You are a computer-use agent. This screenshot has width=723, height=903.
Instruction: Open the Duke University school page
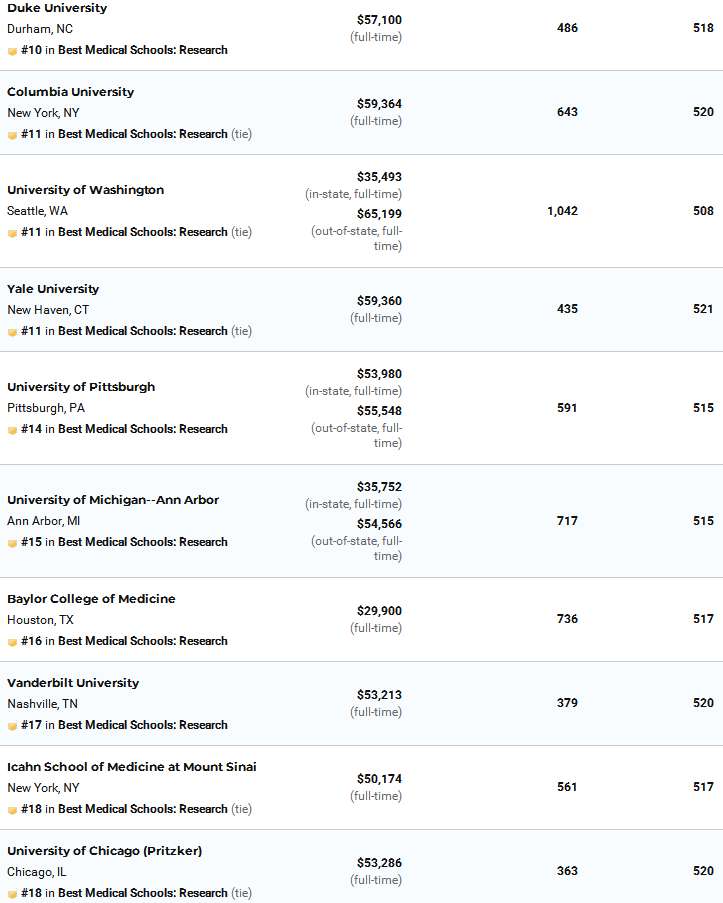(x=57, y=8)
